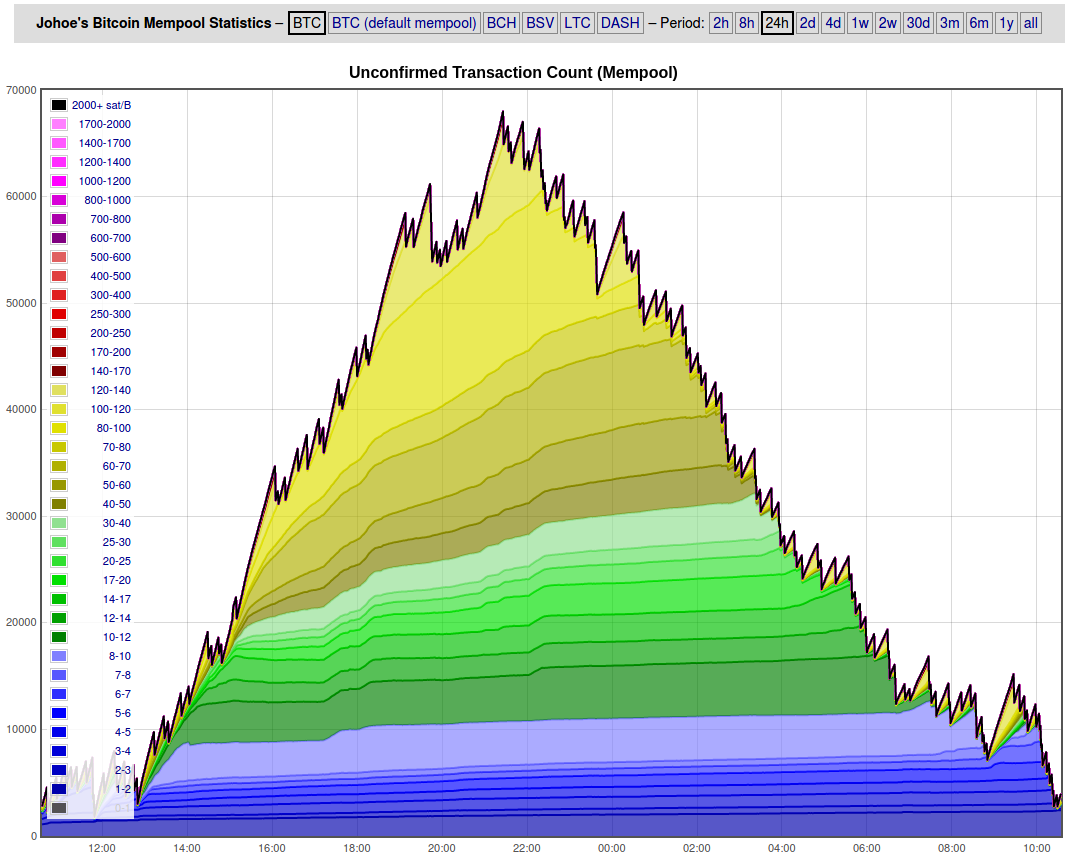Toggle the 14-17 legend label

[x=116, y=599]
